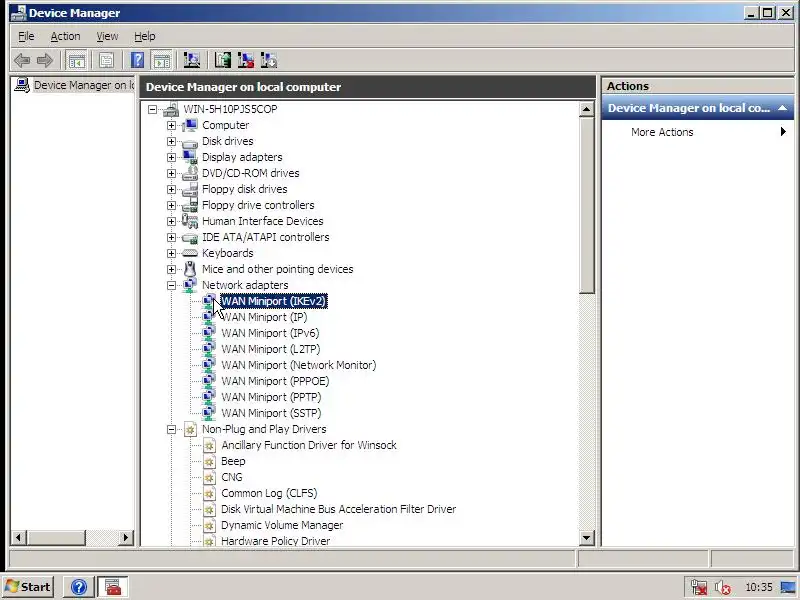Expand the IDE ATA/ATAPI controllers node
Viewport: 800px width, 600px height.
[171, 237]
